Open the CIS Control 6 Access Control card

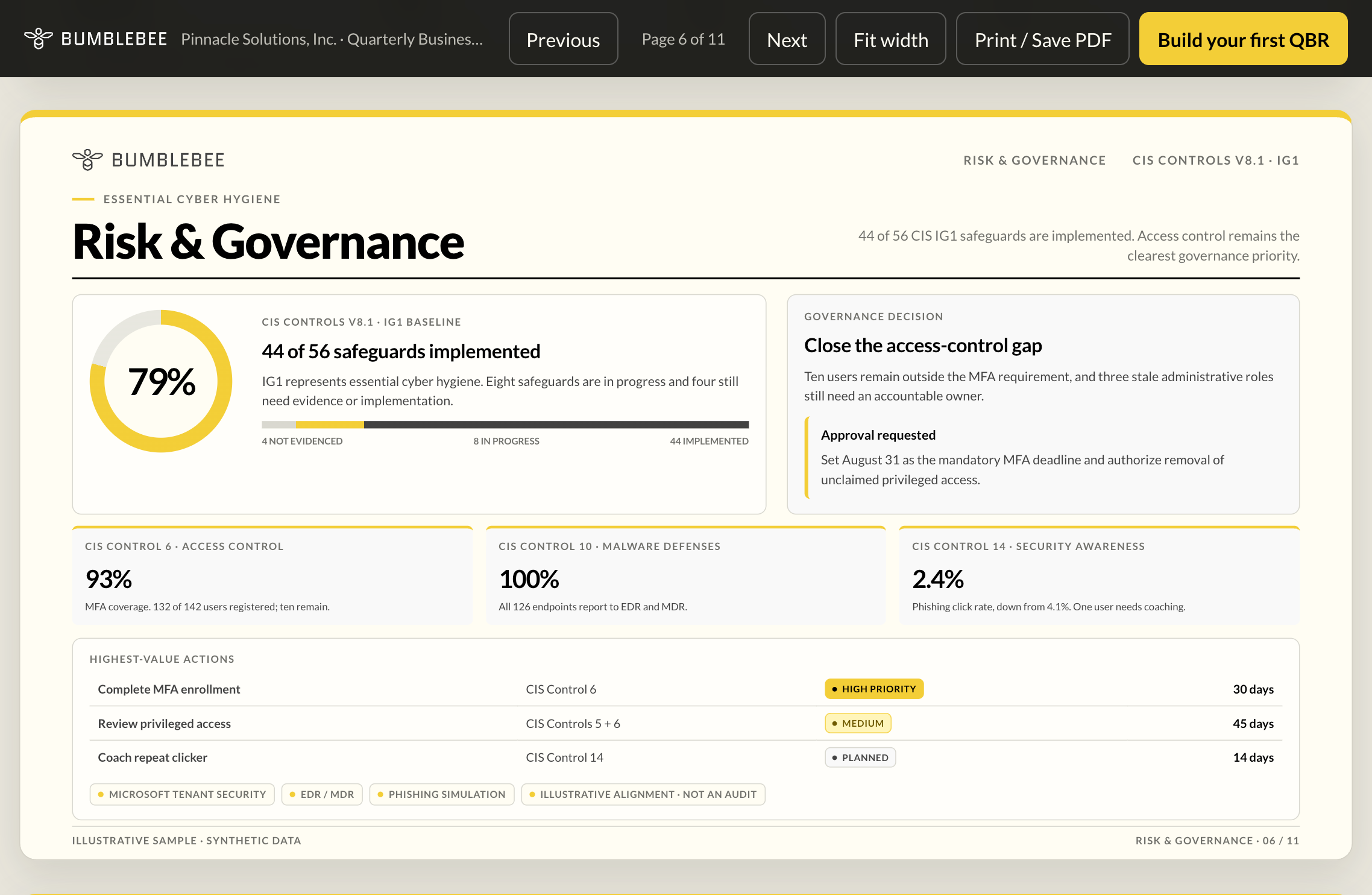[272, 575]
